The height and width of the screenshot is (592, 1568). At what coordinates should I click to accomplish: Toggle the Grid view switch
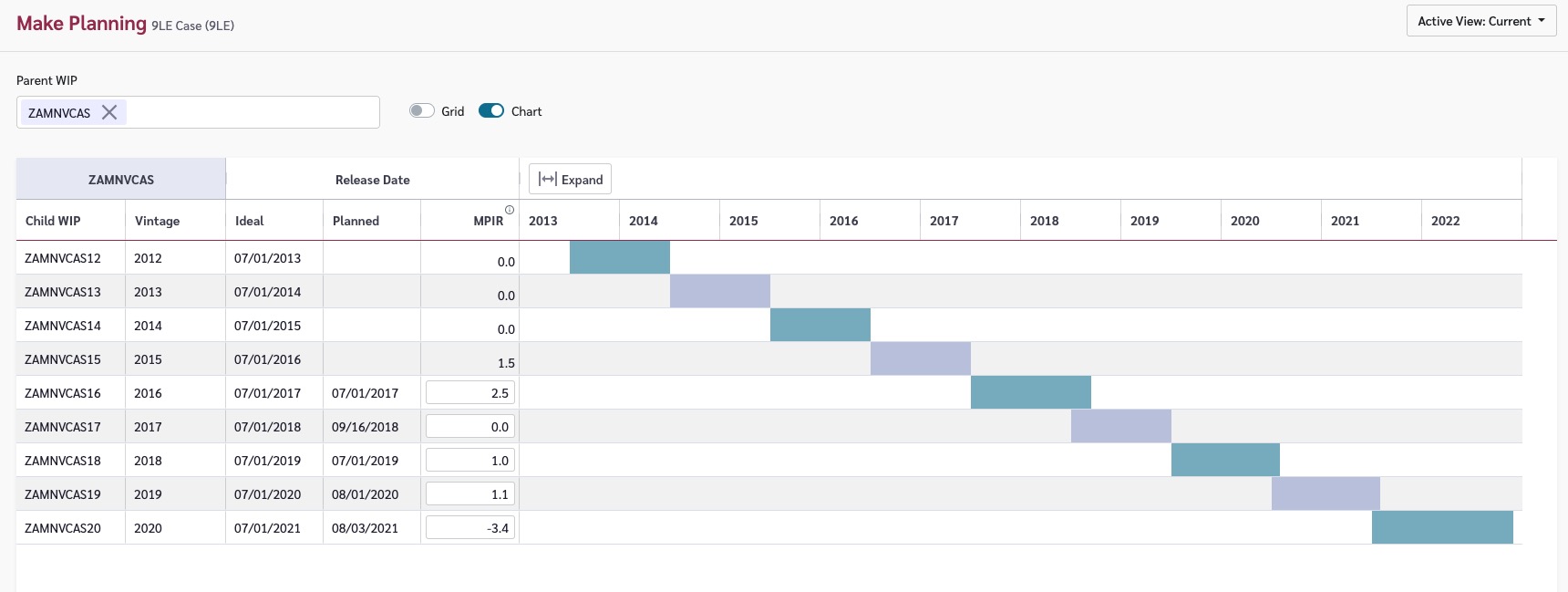point(421,111)
